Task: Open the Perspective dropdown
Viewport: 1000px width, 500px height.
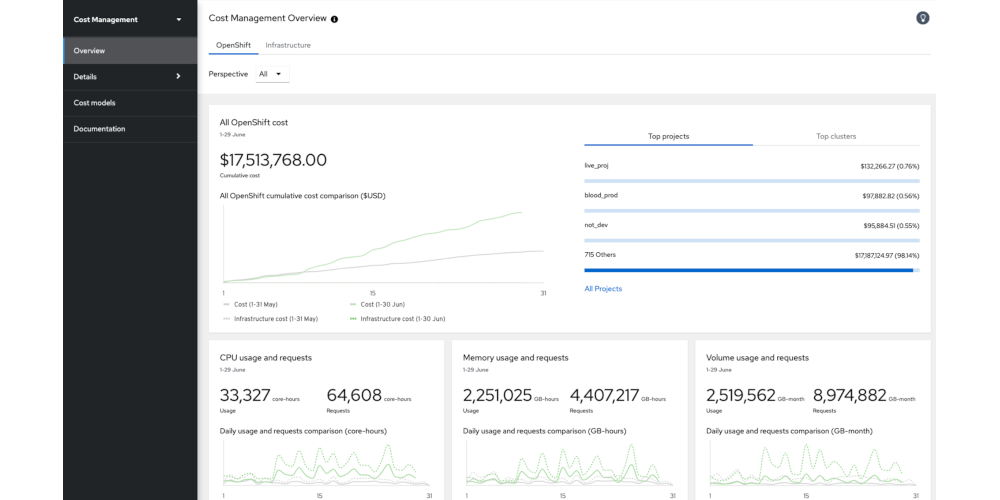Action: 270,74
